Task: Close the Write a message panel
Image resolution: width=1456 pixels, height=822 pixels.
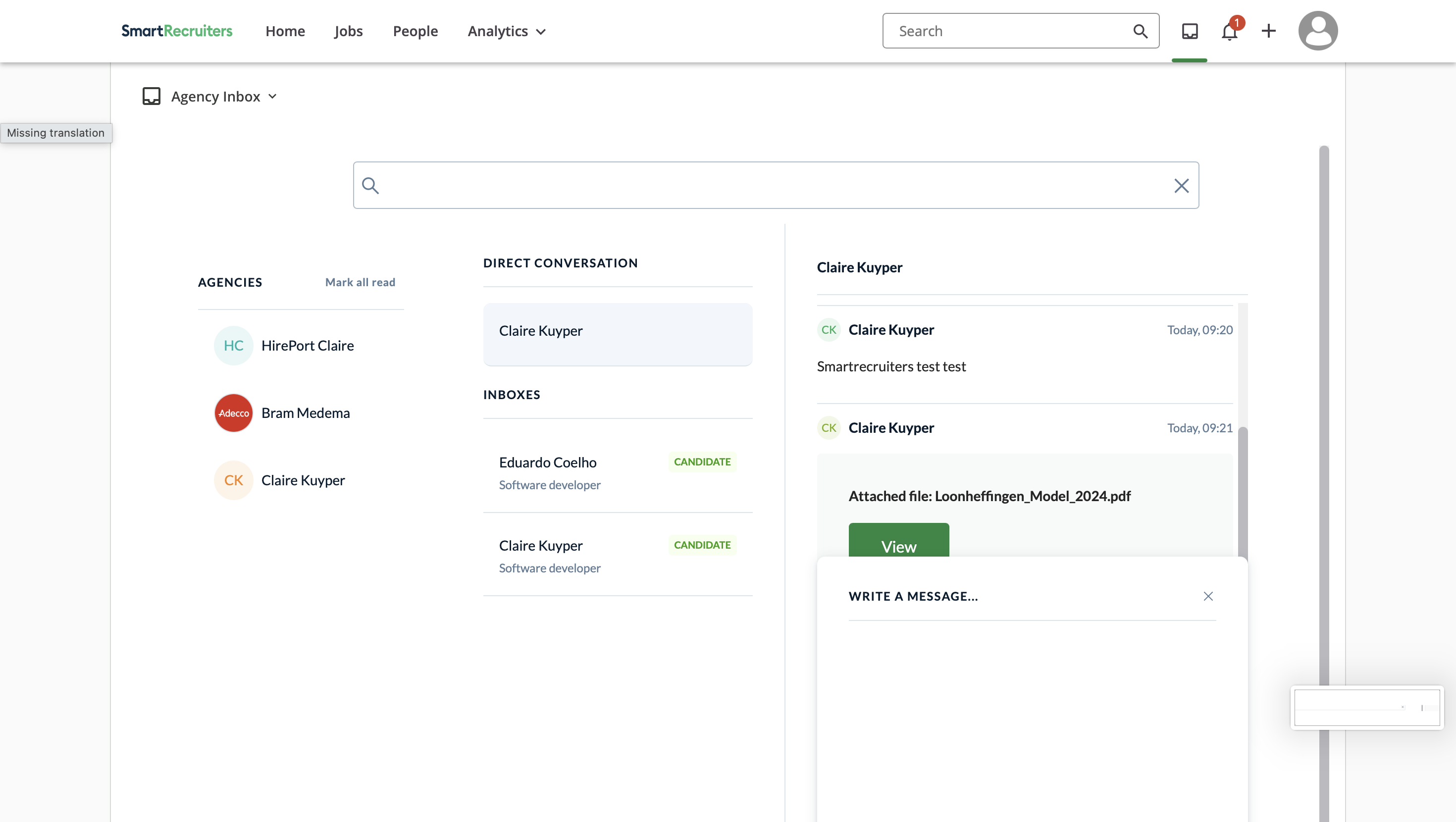Action: click(x=1208, y=596)
